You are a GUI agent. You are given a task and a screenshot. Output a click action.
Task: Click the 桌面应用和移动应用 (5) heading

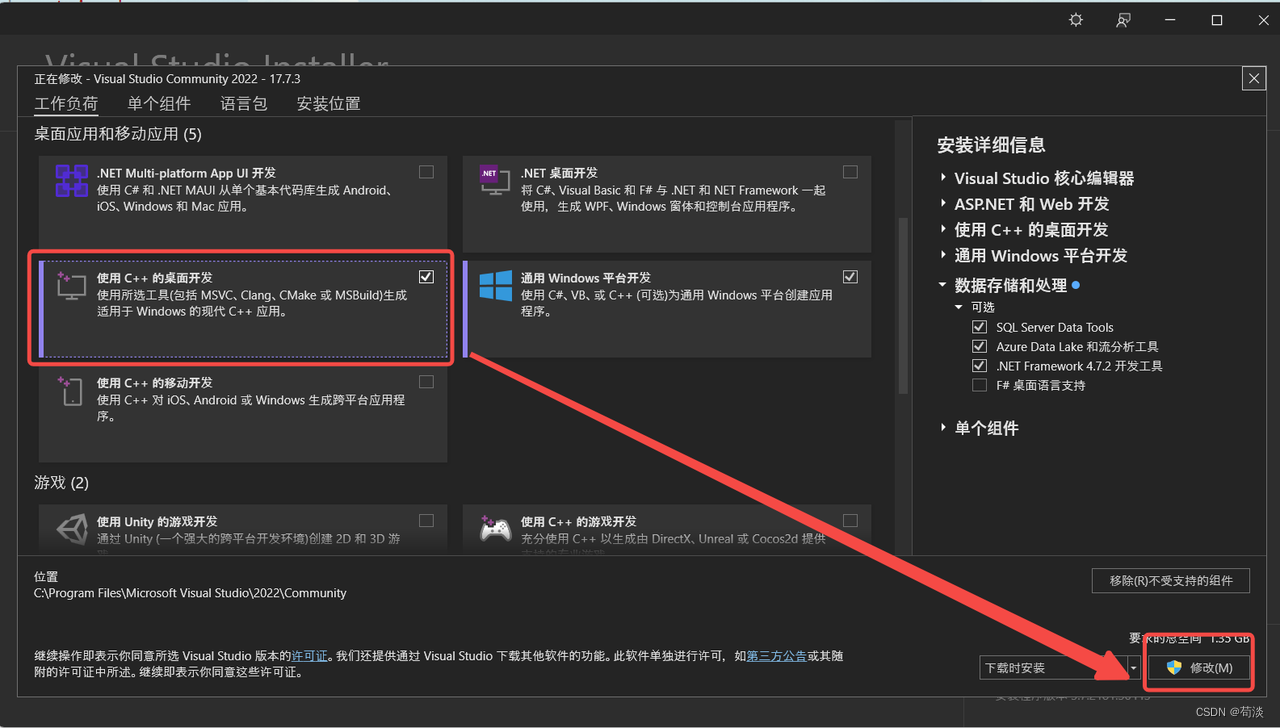(118, 134)
